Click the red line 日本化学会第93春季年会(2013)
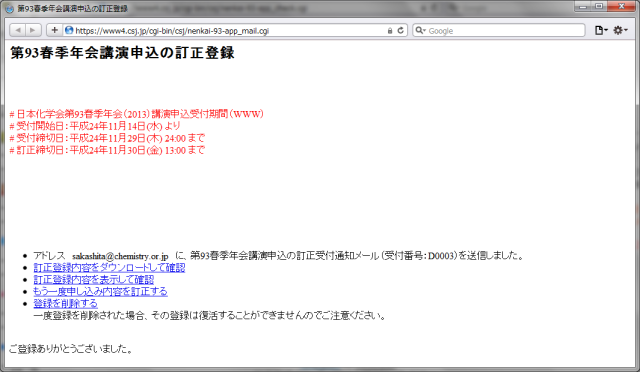The height and width of the screenshot is (372, 640). click(x=136, y=114)
